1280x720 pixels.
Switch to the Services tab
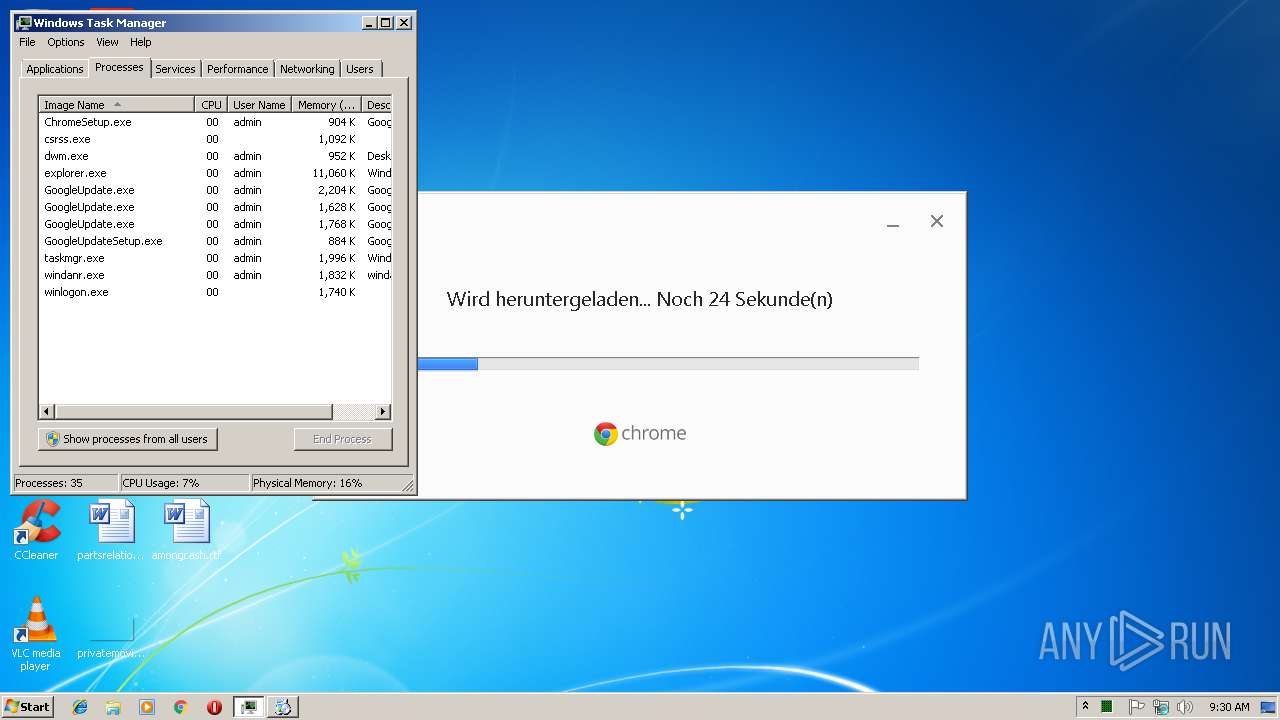[175, 69]
